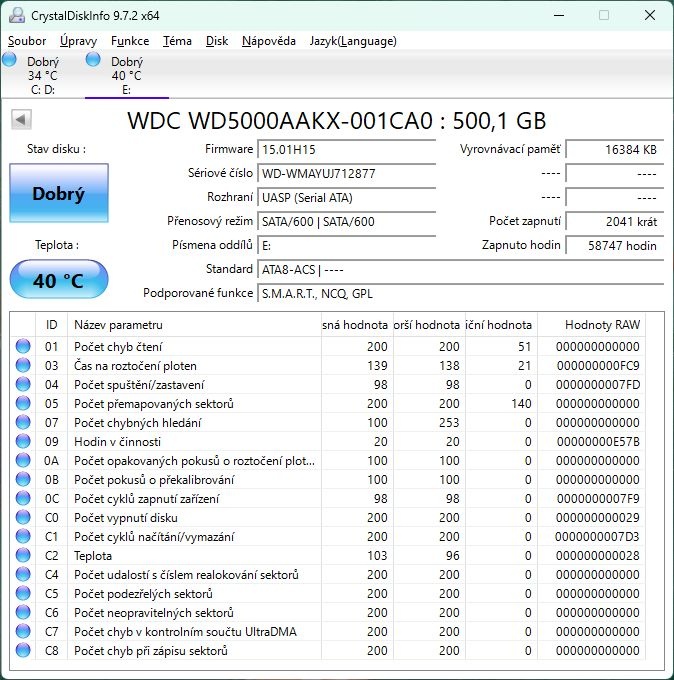
Task: Click RAW value 0000000007D3
Action: point(597,537)
